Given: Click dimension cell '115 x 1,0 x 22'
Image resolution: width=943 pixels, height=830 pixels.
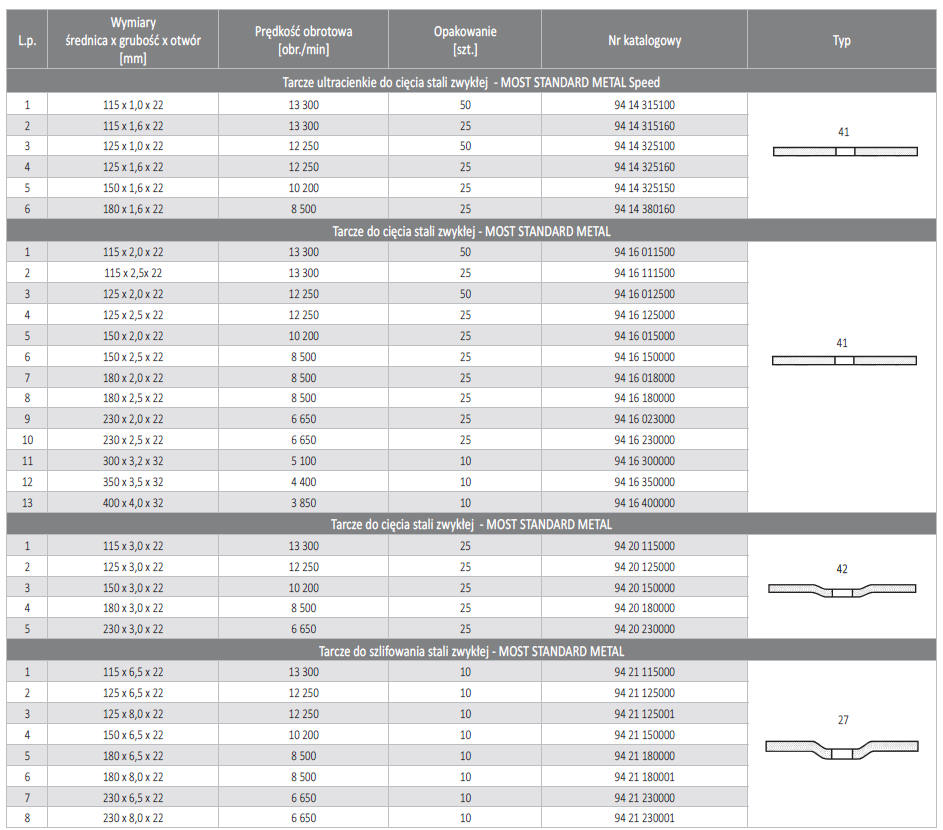Looking at the screenshot, I should tap(133, 105).
